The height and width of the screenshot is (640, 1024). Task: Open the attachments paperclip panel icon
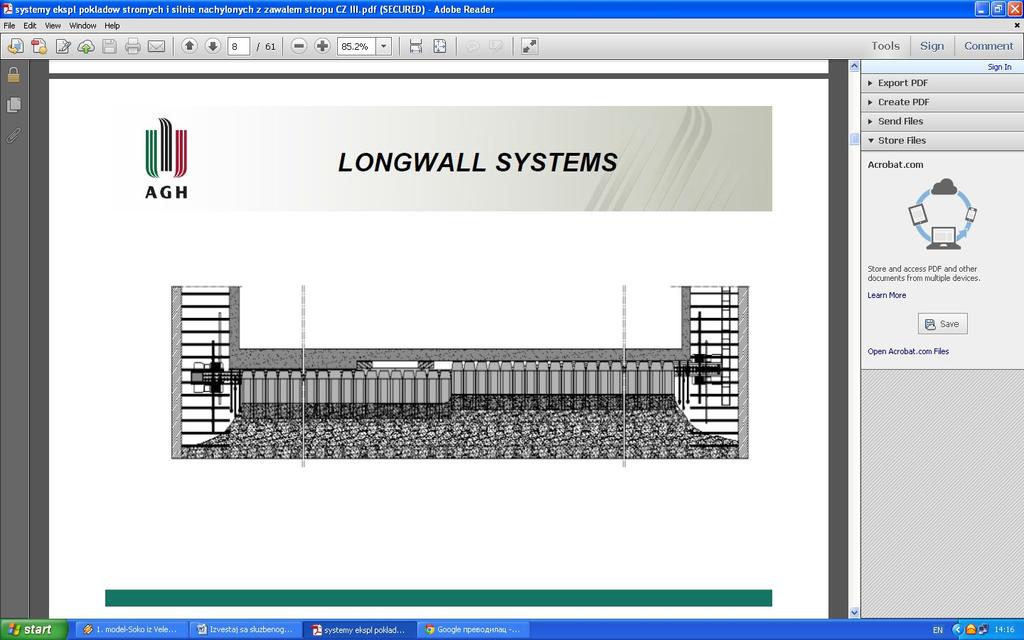point(13,135)
